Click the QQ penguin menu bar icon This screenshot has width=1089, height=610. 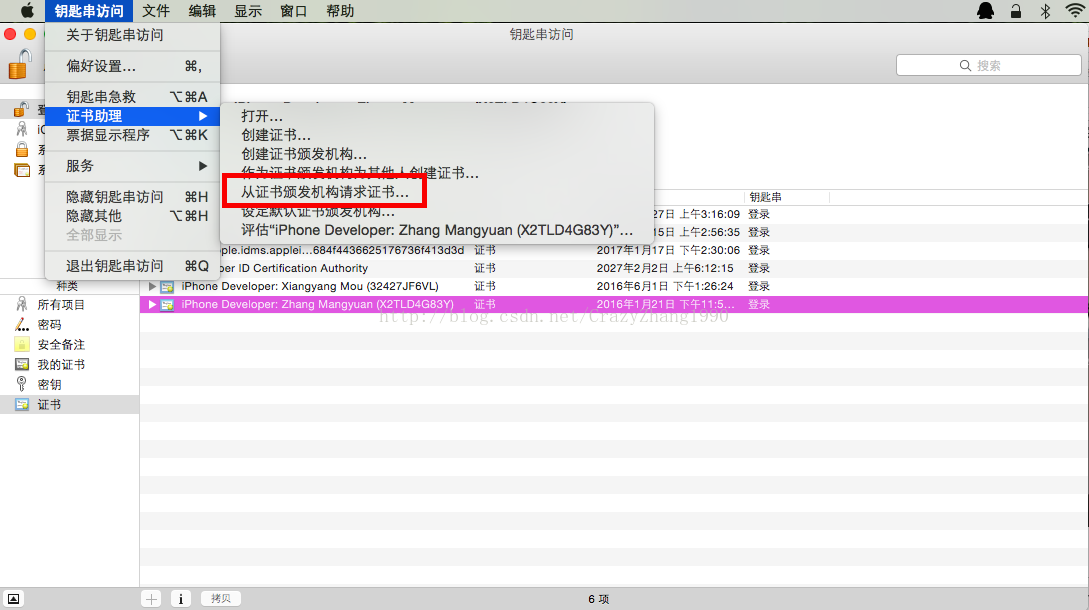(x=985, y=10)
